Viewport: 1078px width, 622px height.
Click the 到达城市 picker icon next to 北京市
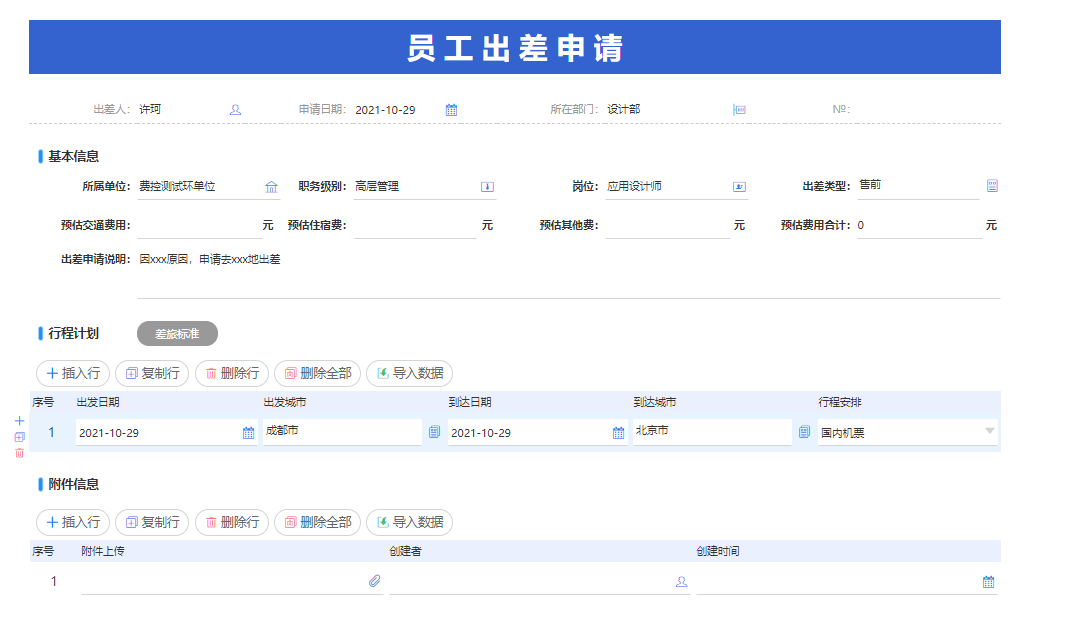pyautogui.click(x=804, y=432)
